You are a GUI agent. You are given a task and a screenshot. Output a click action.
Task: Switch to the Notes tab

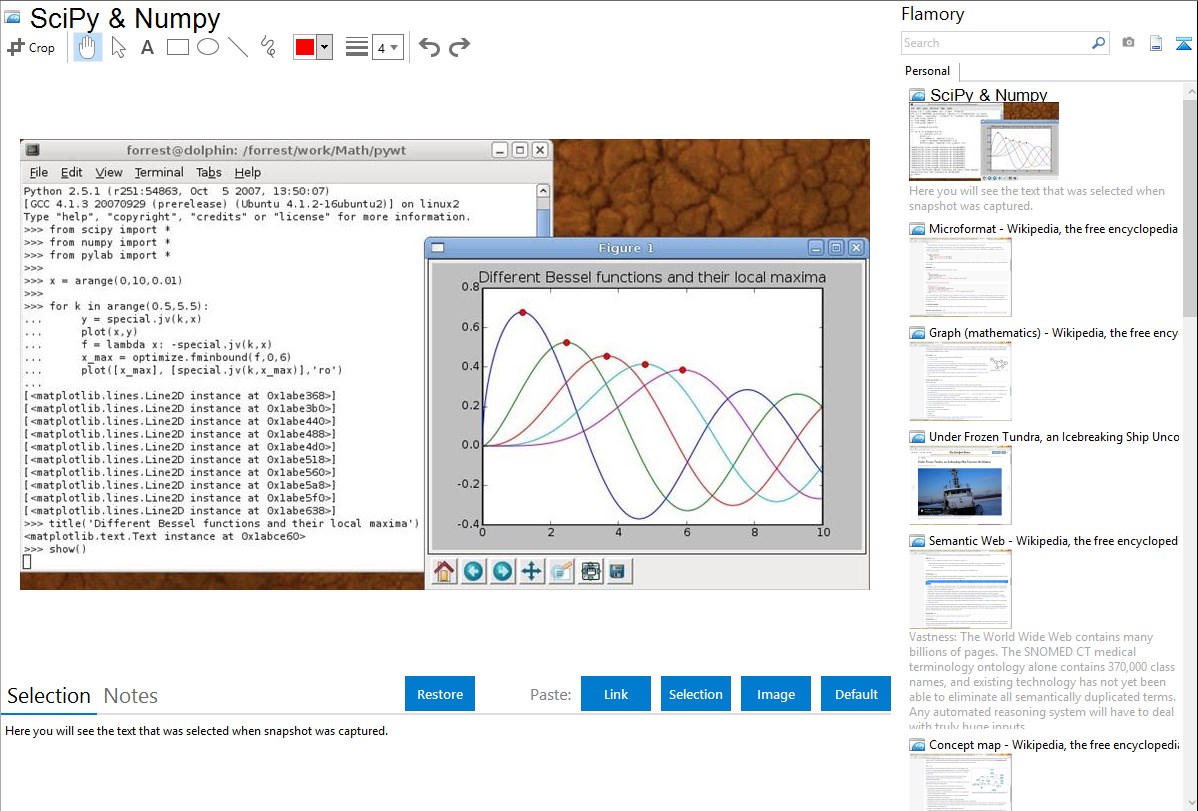pos(131,696)
